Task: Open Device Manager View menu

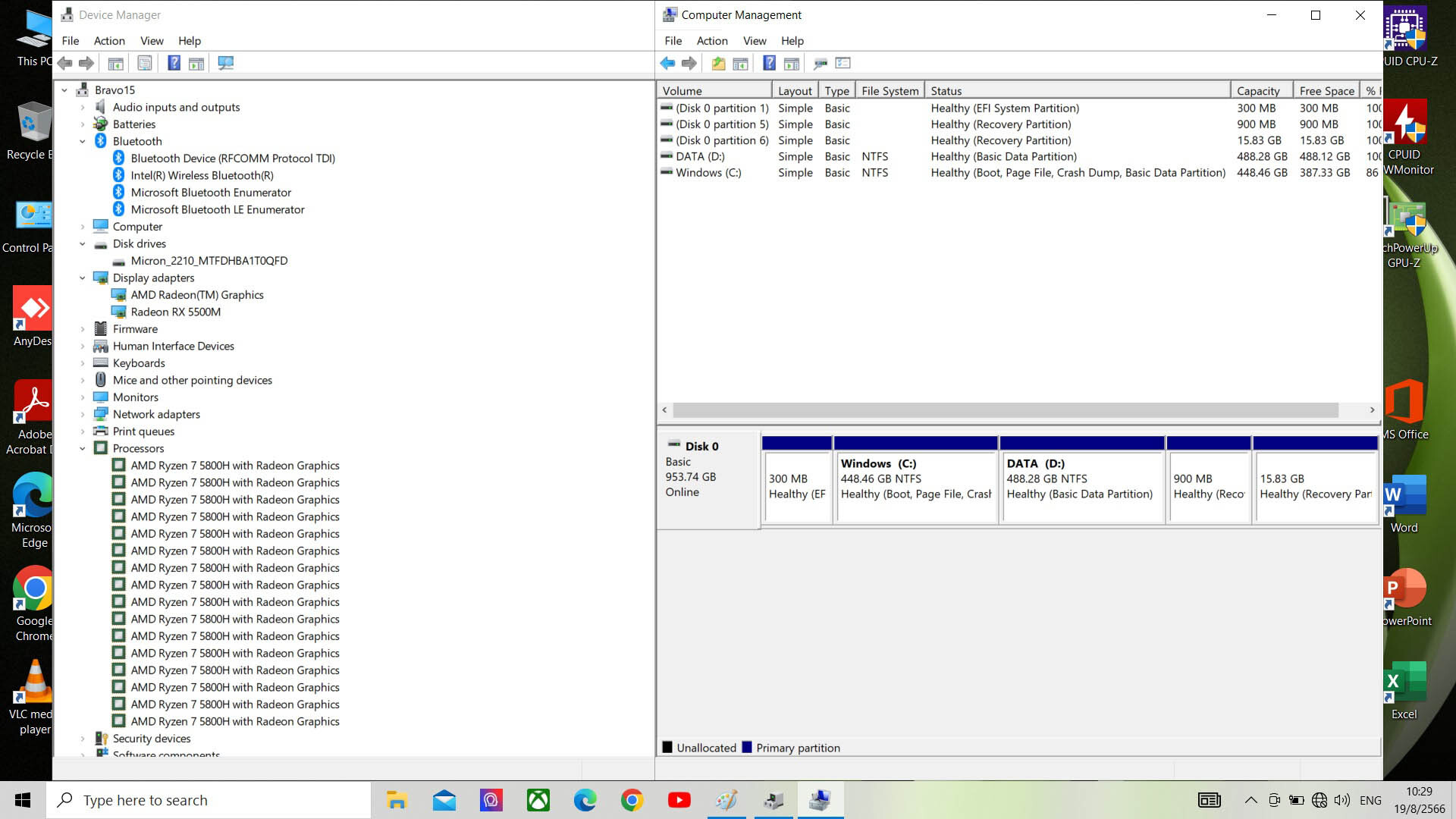Action: [152, 41]
